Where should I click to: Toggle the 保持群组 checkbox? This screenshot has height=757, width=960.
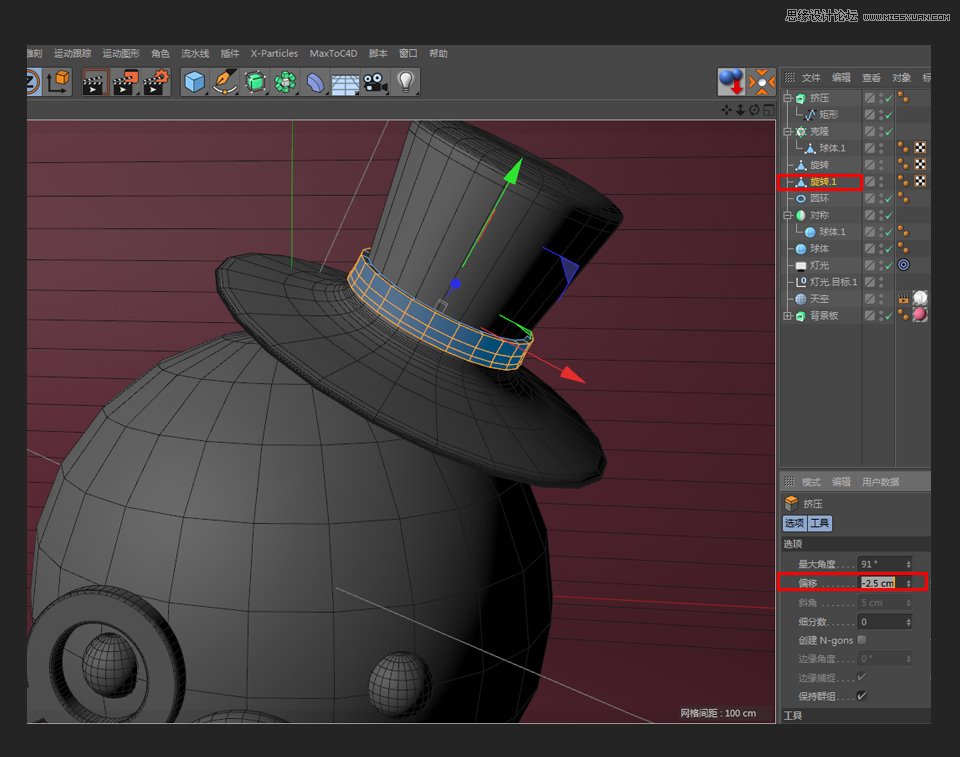862,696
